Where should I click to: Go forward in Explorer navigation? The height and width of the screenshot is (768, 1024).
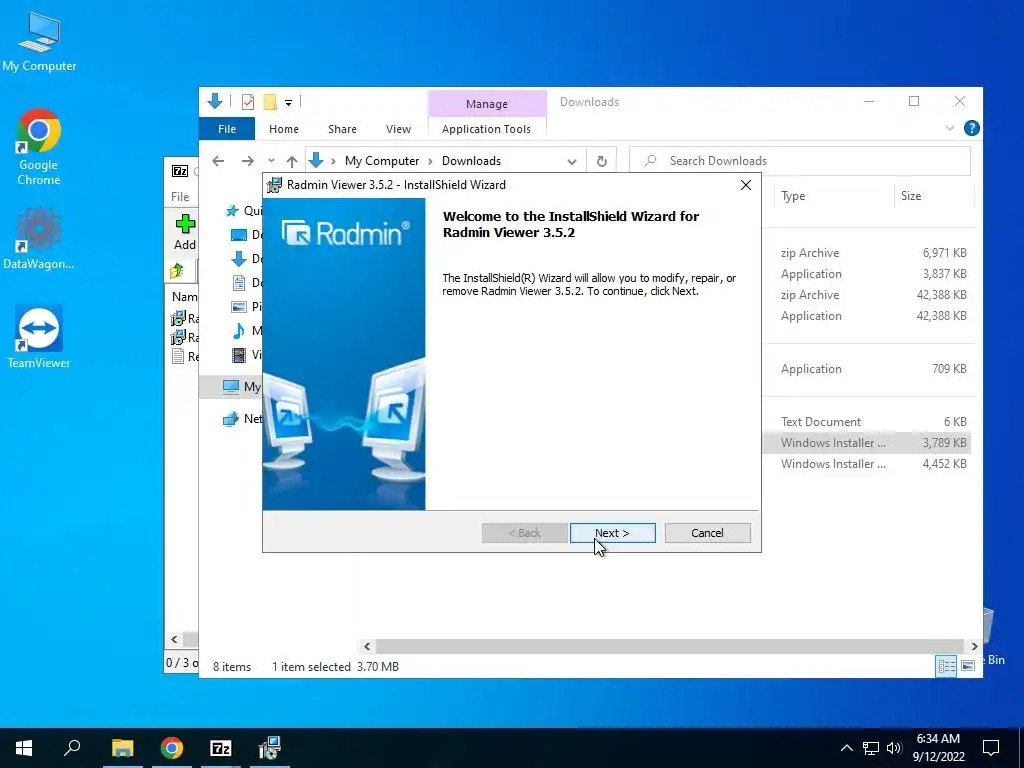[x=248, y=161]
